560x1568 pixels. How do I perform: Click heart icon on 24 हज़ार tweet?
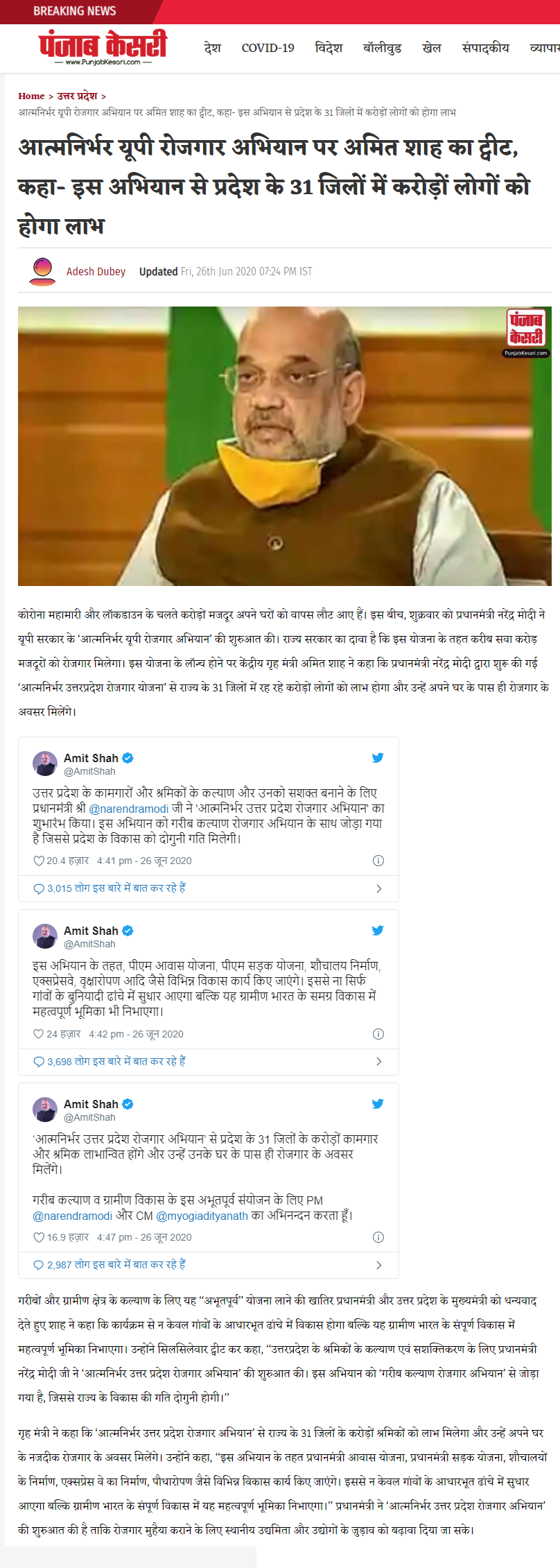[39, 1034]
